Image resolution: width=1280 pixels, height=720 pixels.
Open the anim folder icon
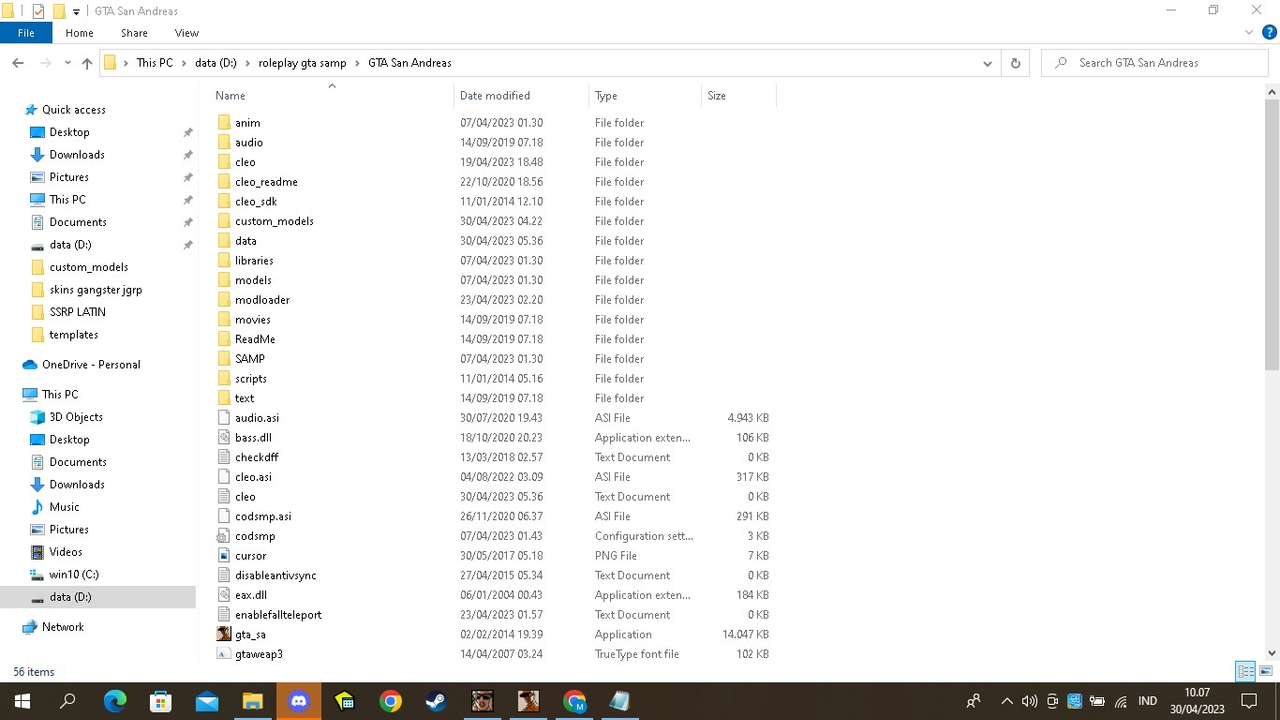[224, 123]
